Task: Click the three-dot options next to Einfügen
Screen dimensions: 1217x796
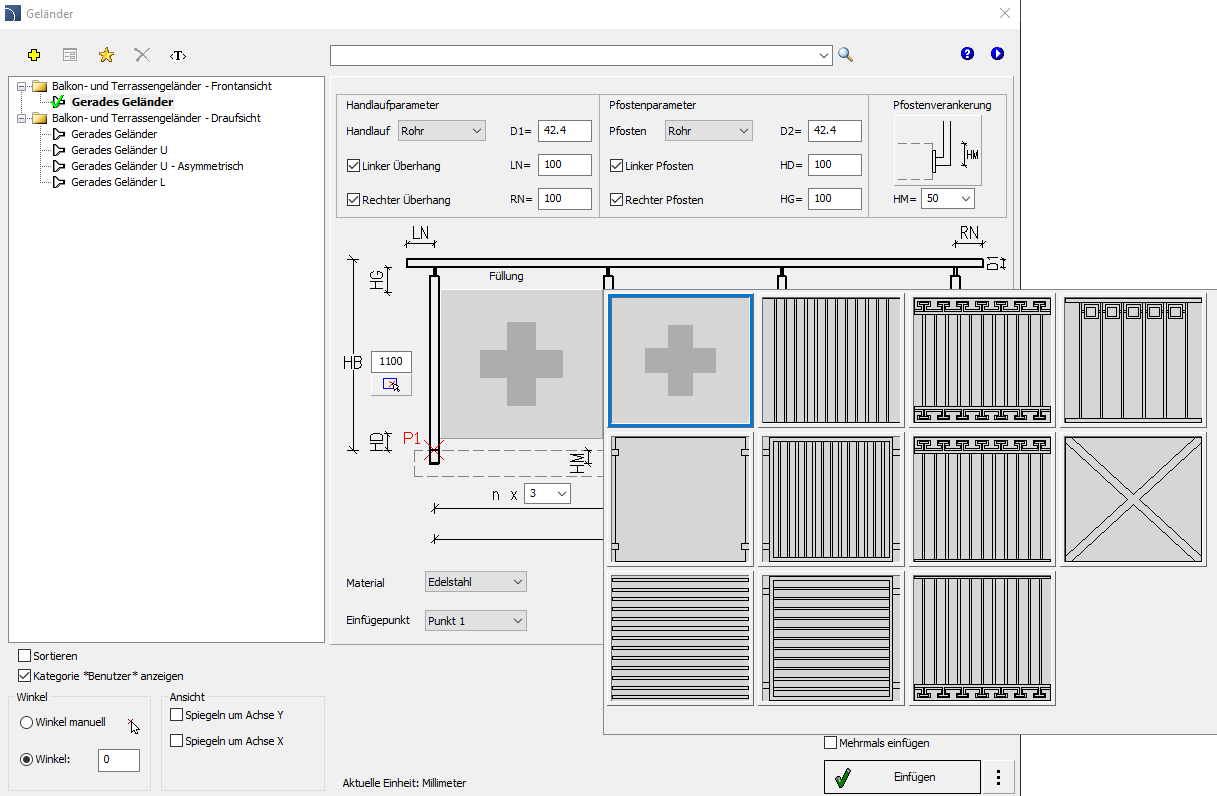Action: [998, 777]
